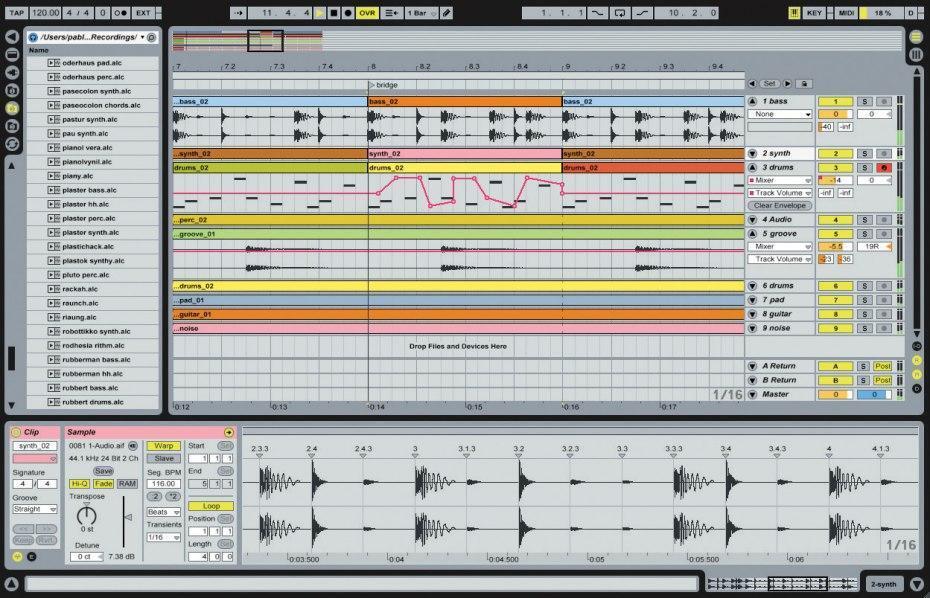
Task: Click the TAP tempo button
Action: tap(16, 13)
